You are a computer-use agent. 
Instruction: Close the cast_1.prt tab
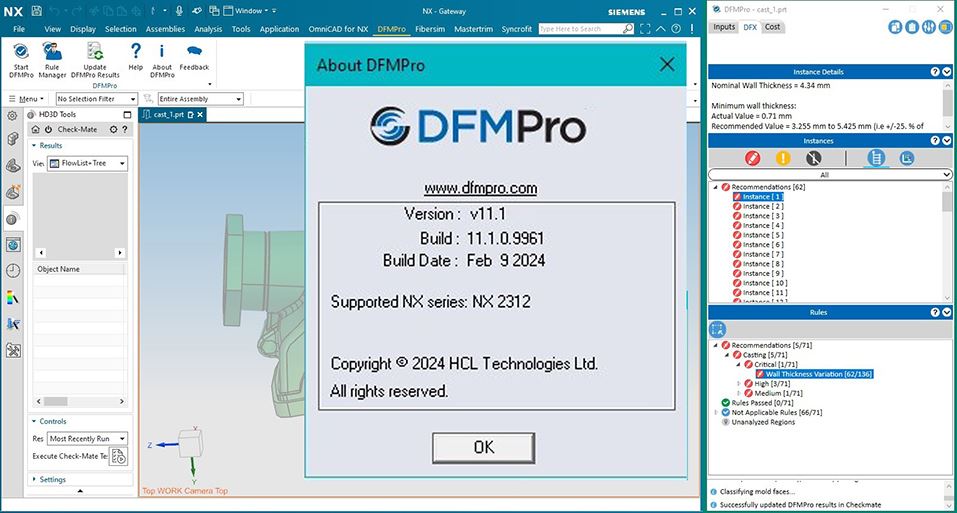200,114
